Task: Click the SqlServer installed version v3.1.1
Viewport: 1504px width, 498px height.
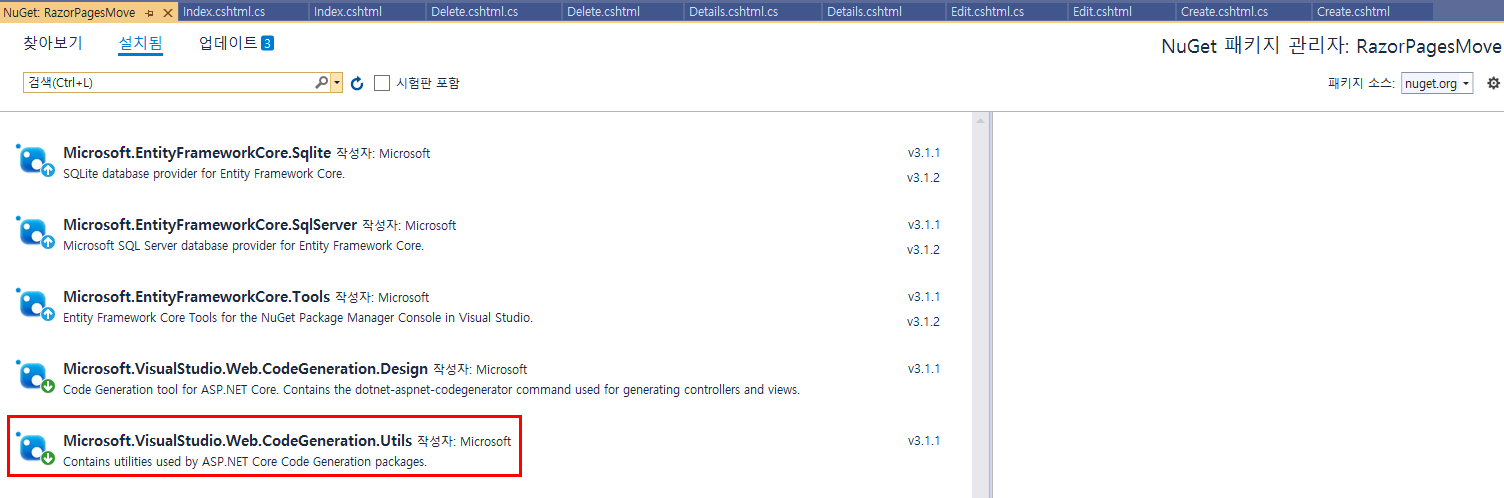Action: tap(923, 225)
